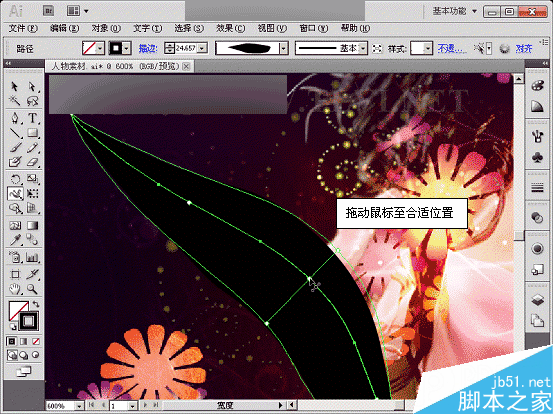Open stroke color dropdown in control bar
Screen dimensions: 553x414
(127, 48)
